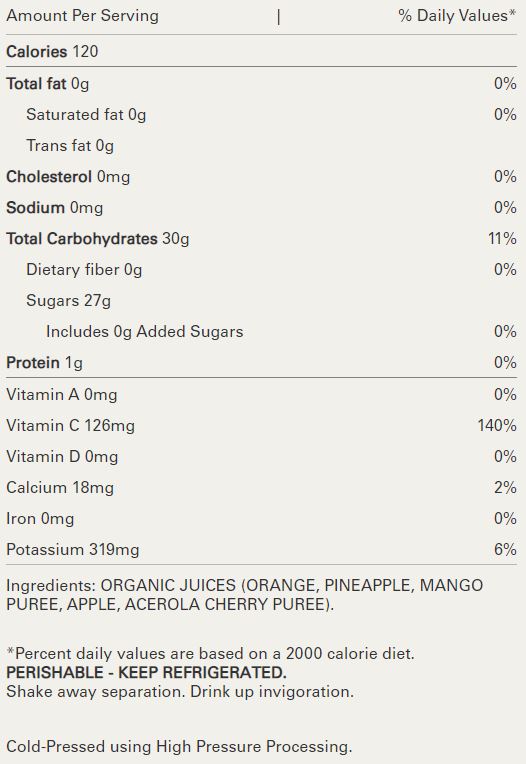The image size is (526, 764).
Task: Select the Vitamin C 126mg row
Action: 261,425
